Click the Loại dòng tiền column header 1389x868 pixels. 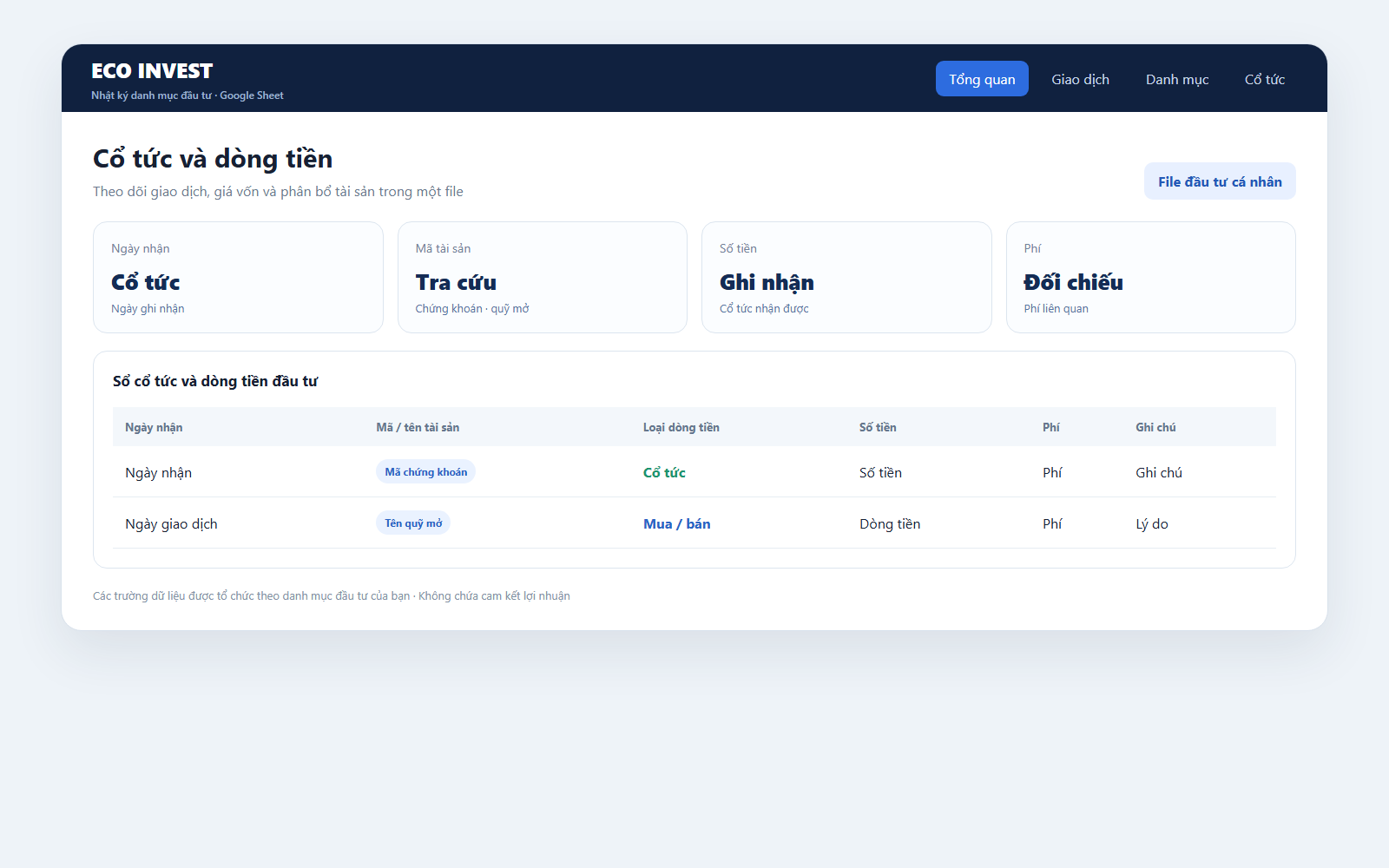pos(681,427)
